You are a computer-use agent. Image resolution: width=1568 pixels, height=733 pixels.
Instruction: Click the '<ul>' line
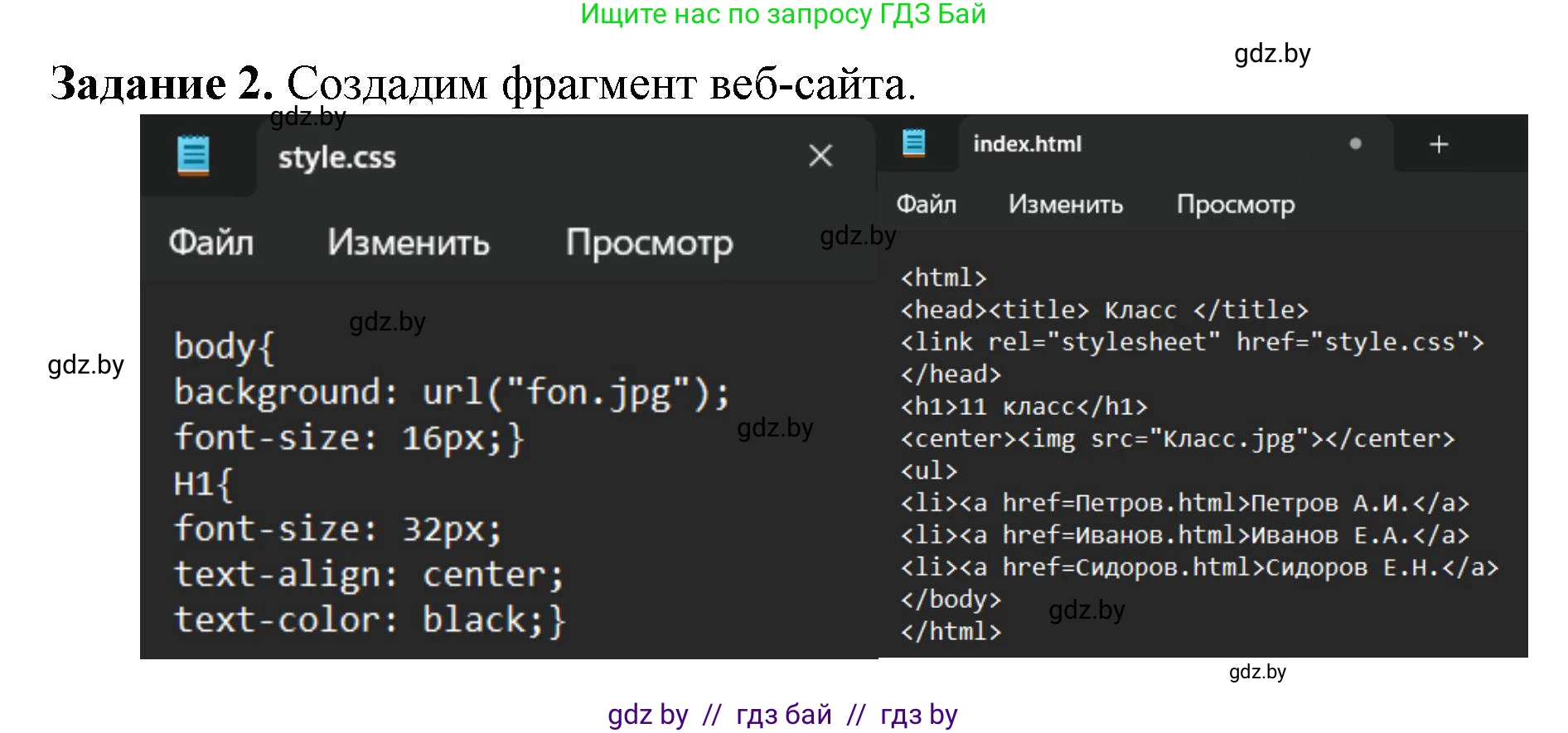point(929,471)
